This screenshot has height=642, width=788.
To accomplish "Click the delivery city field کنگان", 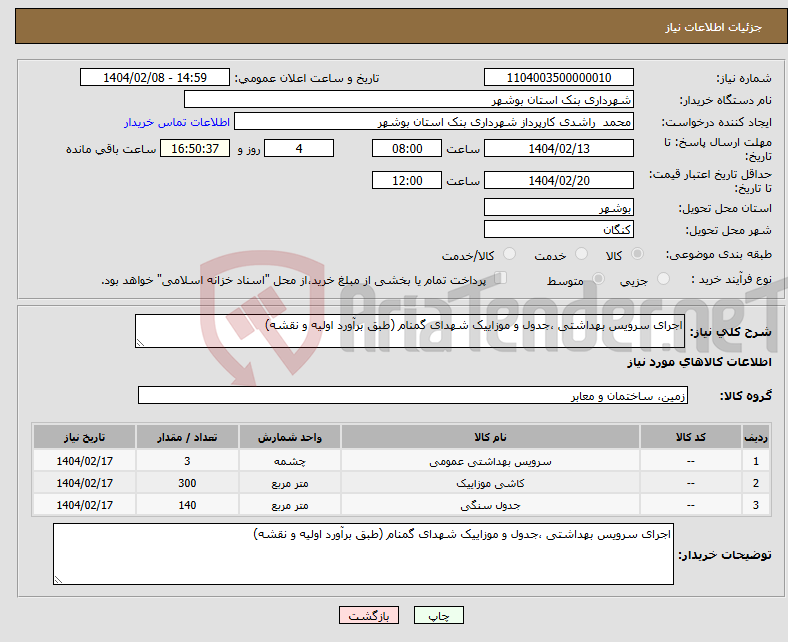I will (x=559, y=229).
